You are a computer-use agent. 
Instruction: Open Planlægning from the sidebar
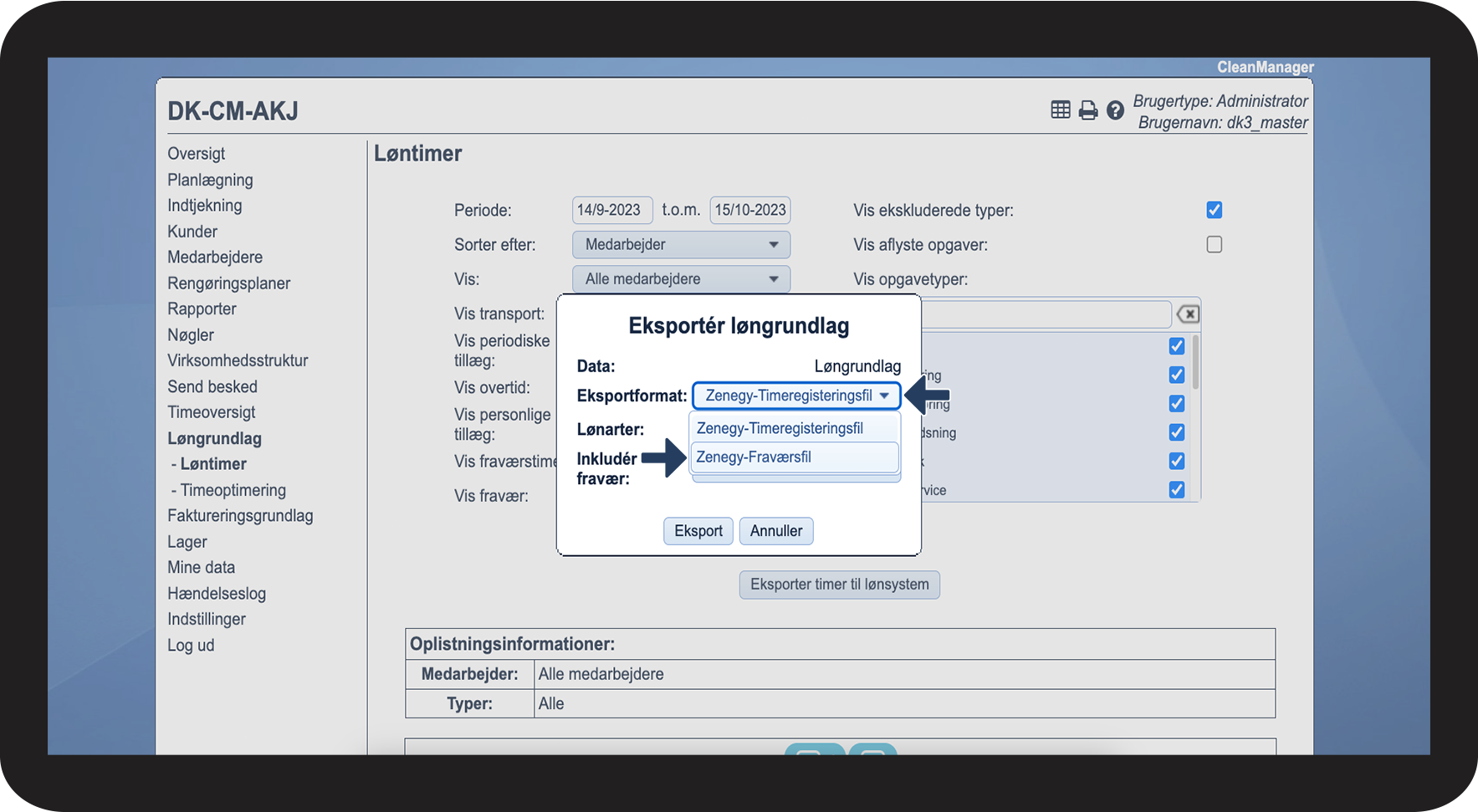pos(210,180)
